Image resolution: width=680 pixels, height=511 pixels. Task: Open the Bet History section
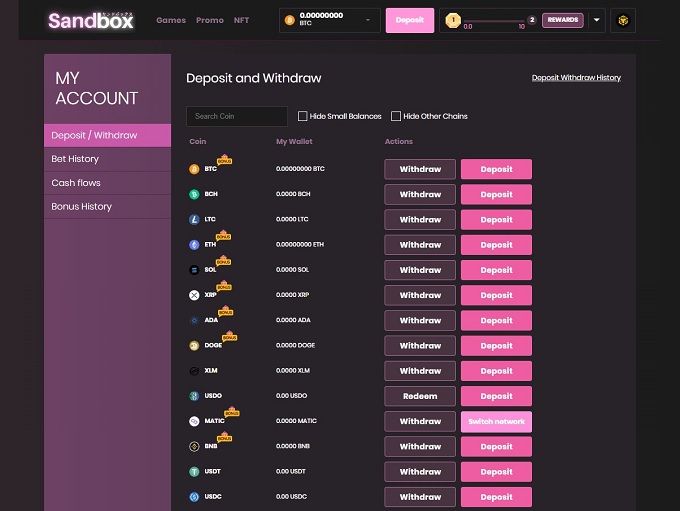point(75,159)
